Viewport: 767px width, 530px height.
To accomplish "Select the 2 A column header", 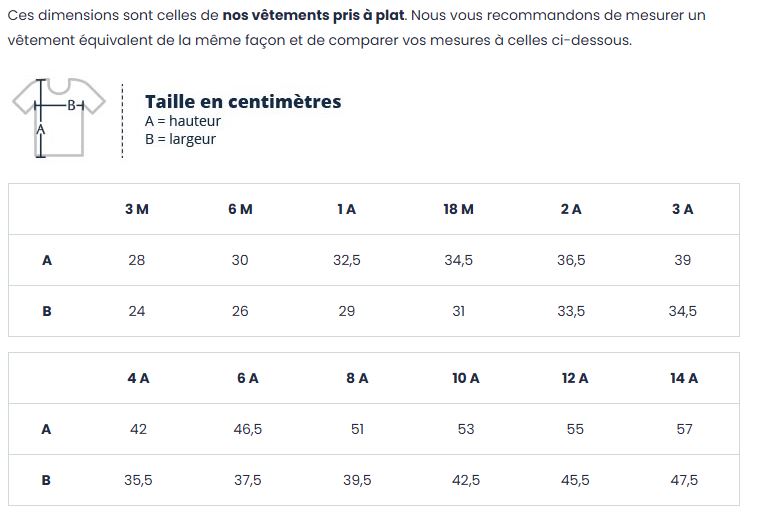I will tap(571, 209).
